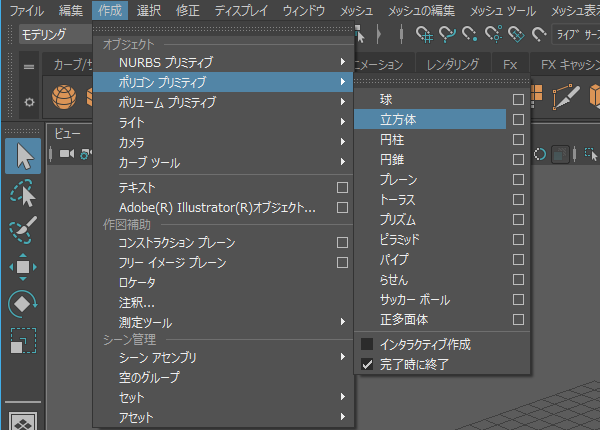Toggle インタラクティブ作成 checkbox
The height and width of the screenshot is (430, 600).
[368, 344]
